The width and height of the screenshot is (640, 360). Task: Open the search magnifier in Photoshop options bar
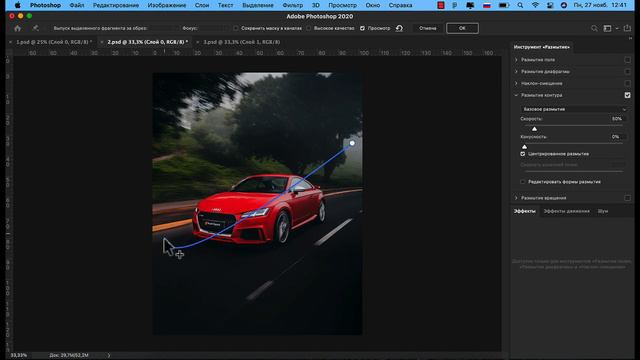pyautogui.click(x=594, y=28)
